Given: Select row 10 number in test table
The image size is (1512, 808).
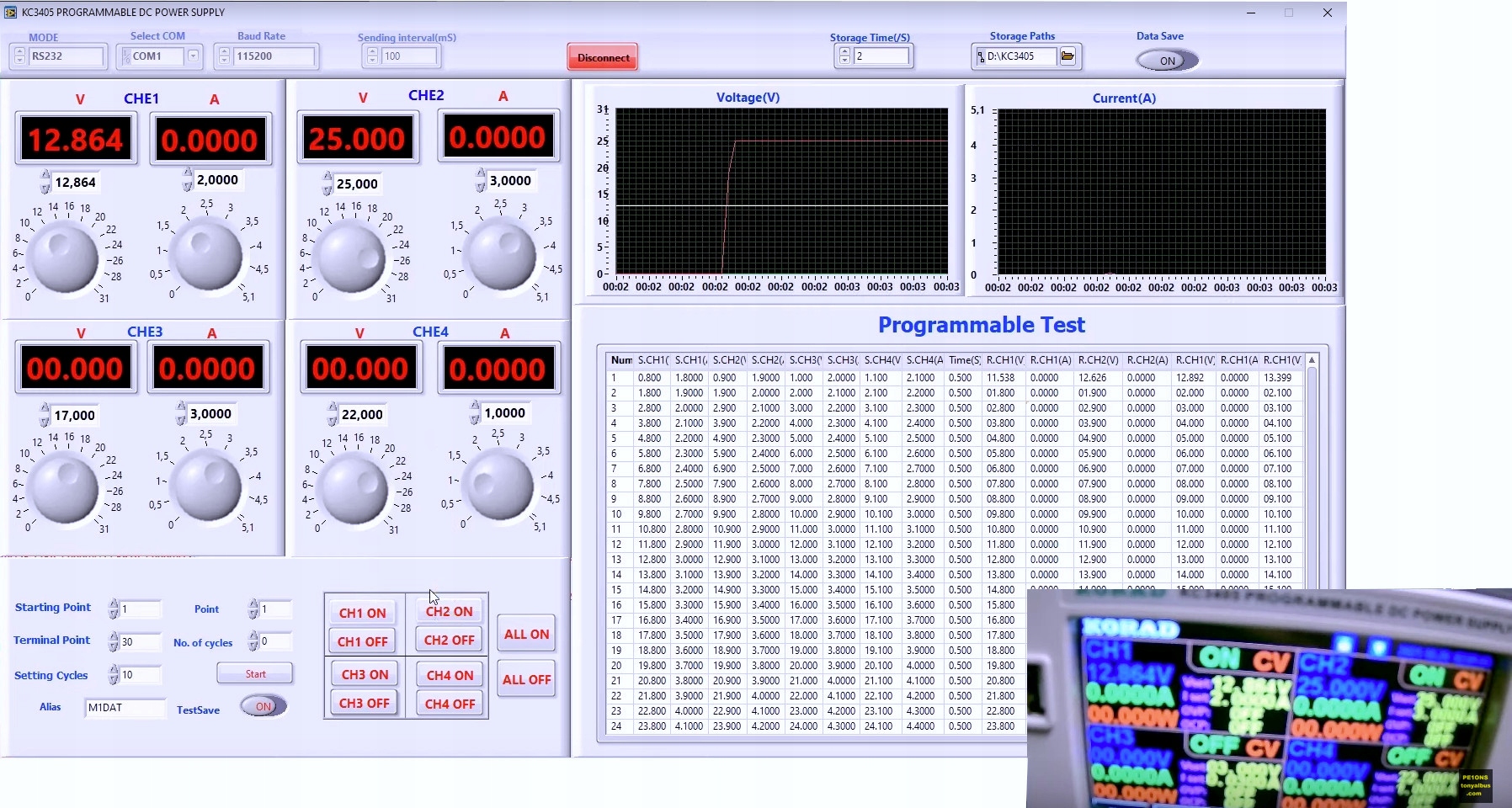Looking at the screenshot, I should pos(617,514).
